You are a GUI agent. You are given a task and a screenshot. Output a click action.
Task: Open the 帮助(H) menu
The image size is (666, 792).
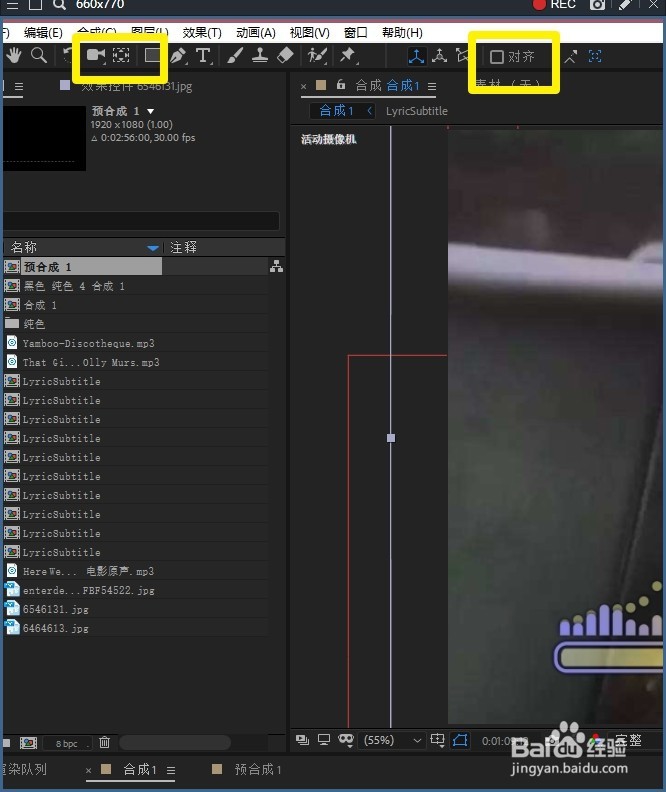[x=402, y=33]
